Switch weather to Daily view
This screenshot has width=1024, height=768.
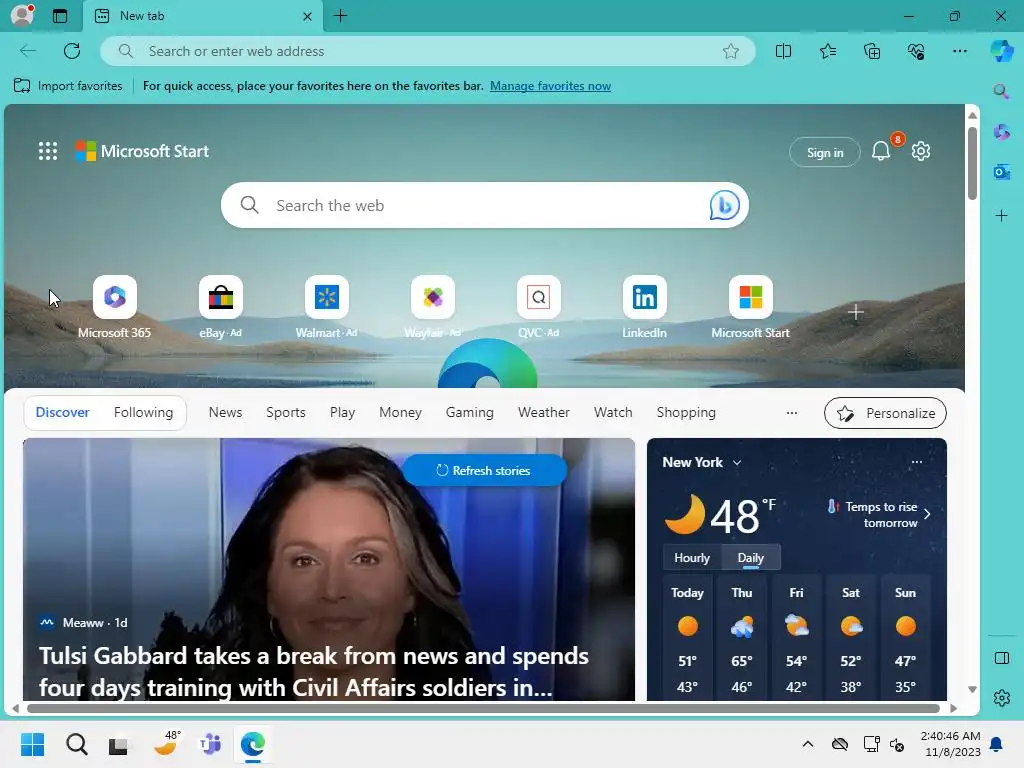[x=750, y=558]
